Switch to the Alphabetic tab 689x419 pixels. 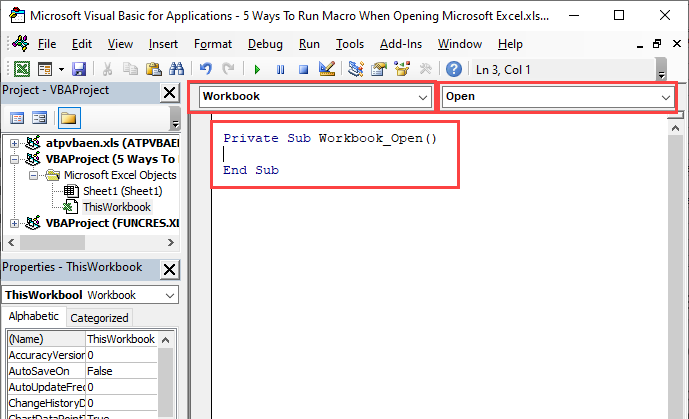[x=33, y=316]
